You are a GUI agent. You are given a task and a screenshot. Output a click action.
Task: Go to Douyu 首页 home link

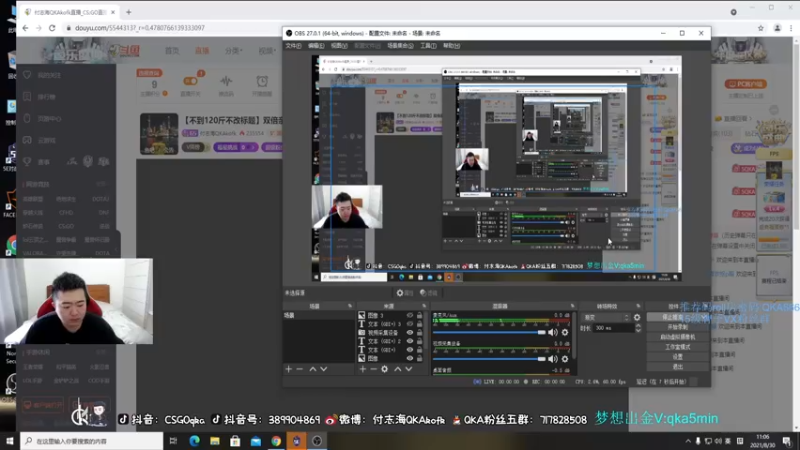172,51
